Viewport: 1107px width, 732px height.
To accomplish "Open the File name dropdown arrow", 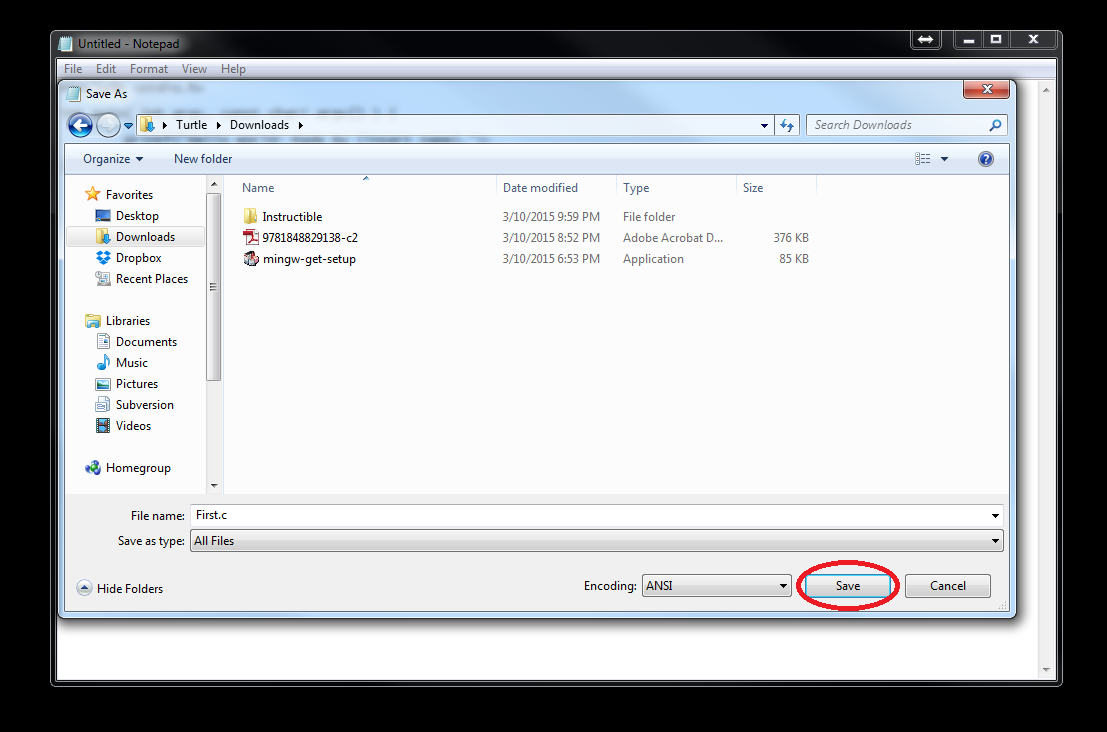I will 995,515.
